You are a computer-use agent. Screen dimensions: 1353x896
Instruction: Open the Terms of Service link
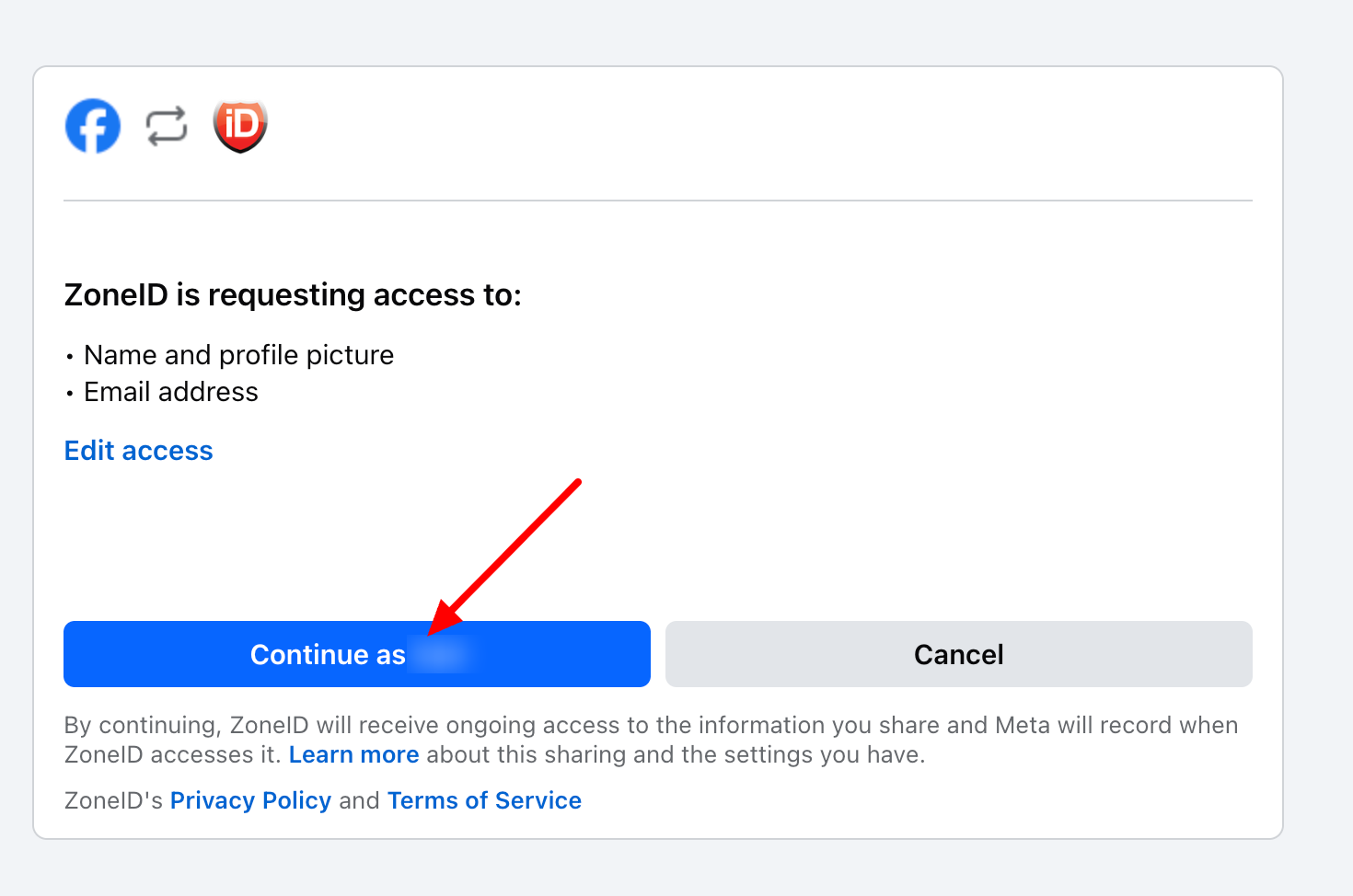[484, 801]
